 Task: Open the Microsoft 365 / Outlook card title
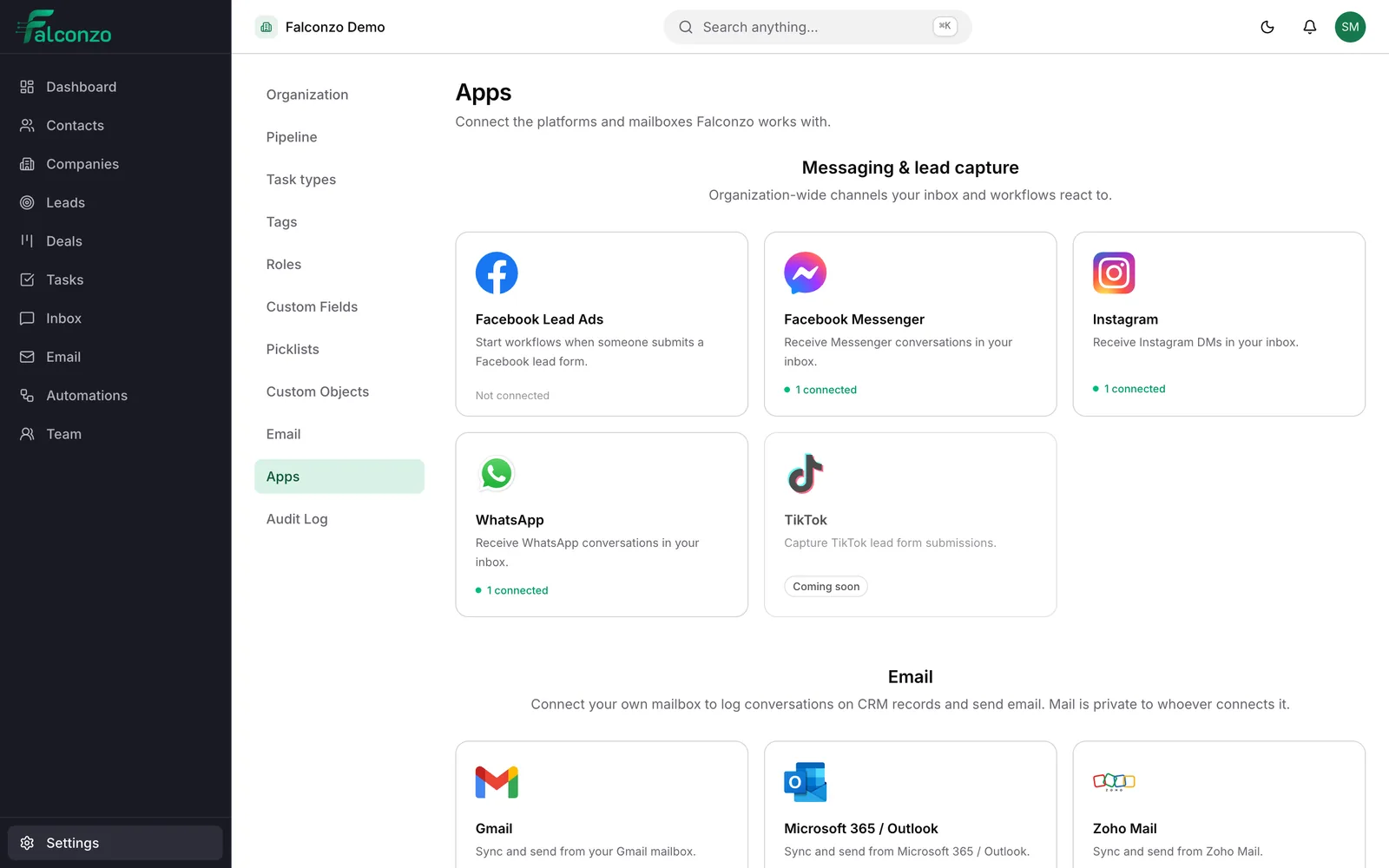[861, 829]
